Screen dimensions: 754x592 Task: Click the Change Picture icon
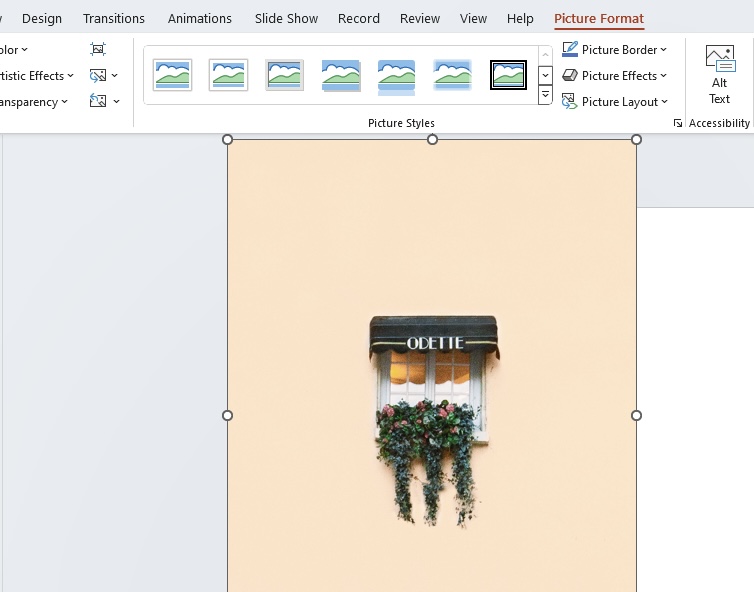click(x=98, y=75)
